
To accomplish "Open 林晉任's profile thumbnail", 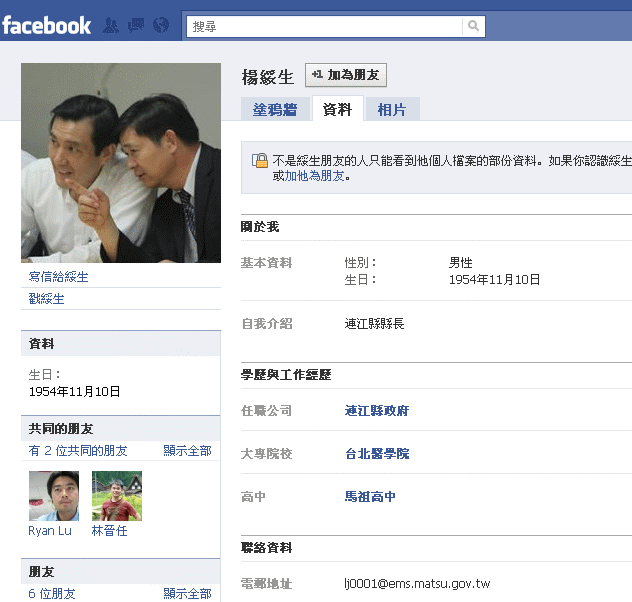I will pos(117,496).
